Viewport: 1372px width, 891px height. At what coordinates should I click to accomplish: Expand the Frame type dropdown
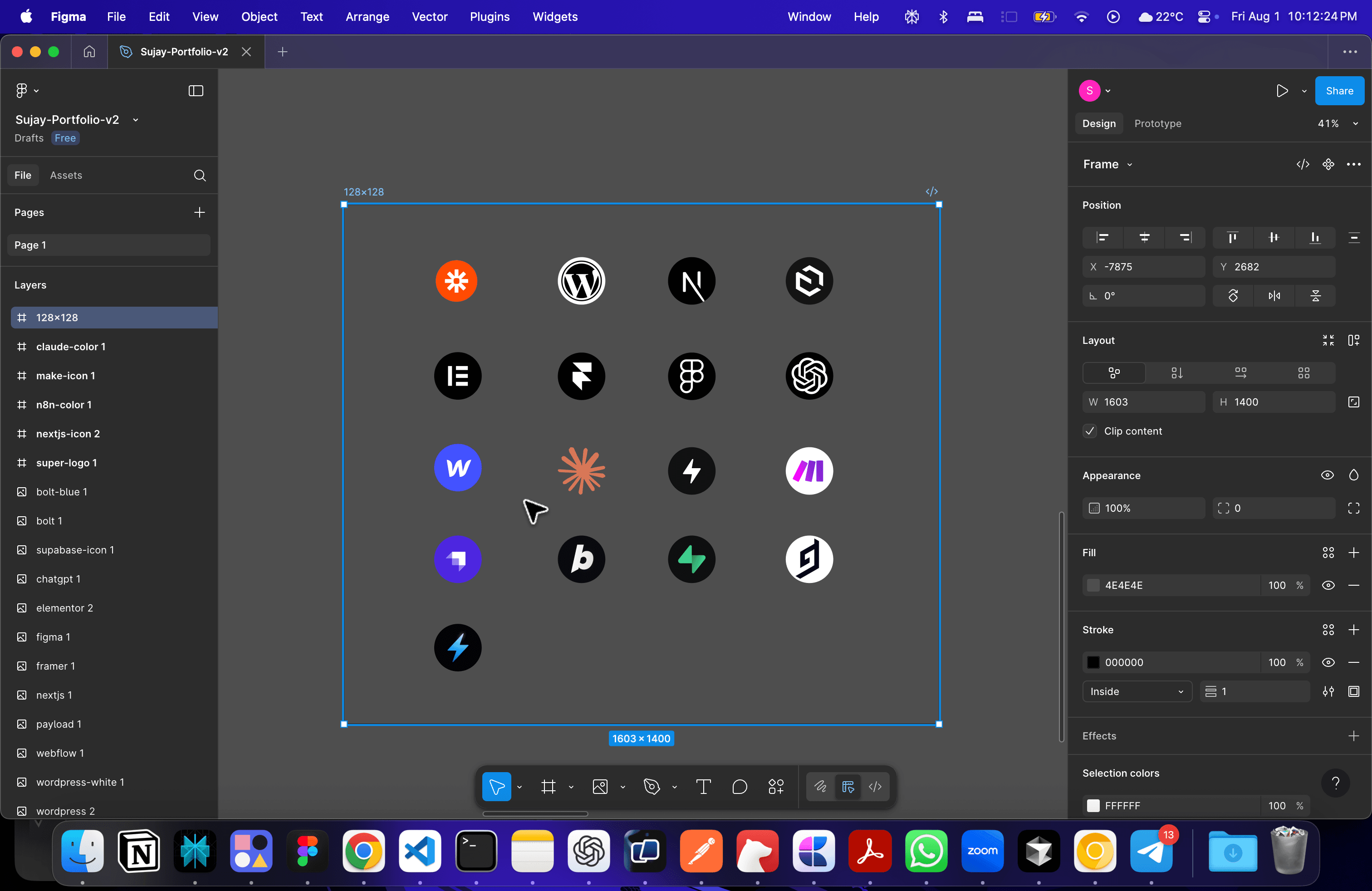(x=1107, y=164)
